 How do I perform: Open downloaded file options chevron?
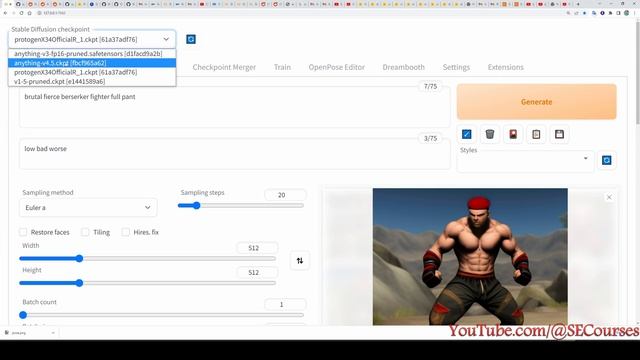pos(53,333)
